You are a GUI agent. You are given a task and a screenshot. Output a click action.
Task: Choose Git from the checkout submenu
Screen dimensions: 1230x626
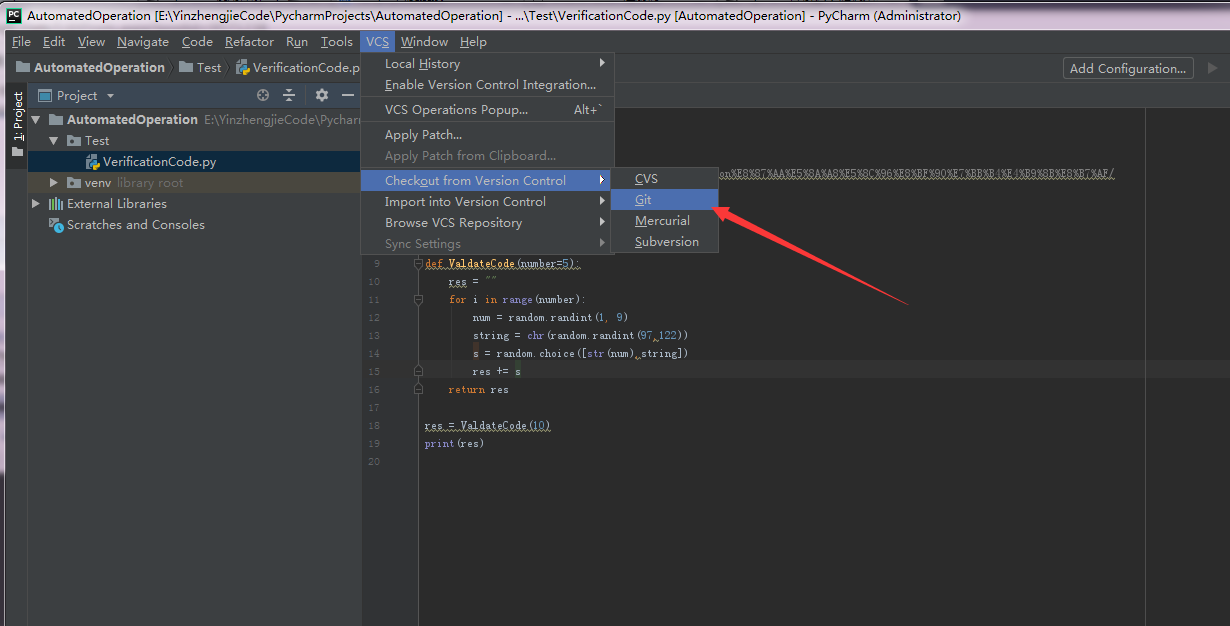pyautogui.click(x=665, y=200)
